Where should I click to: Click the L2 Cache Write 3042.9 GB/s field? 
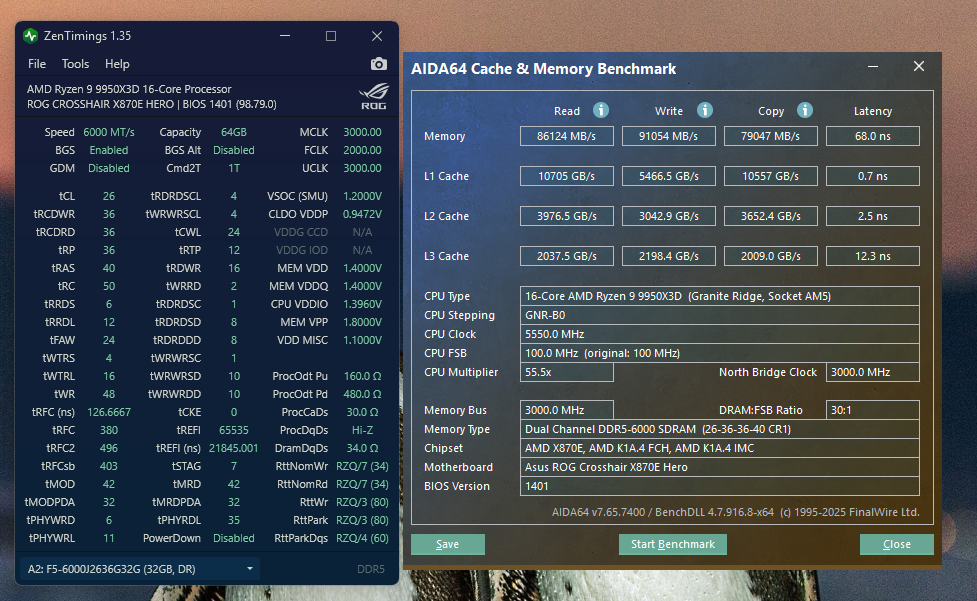coord(669,215)
